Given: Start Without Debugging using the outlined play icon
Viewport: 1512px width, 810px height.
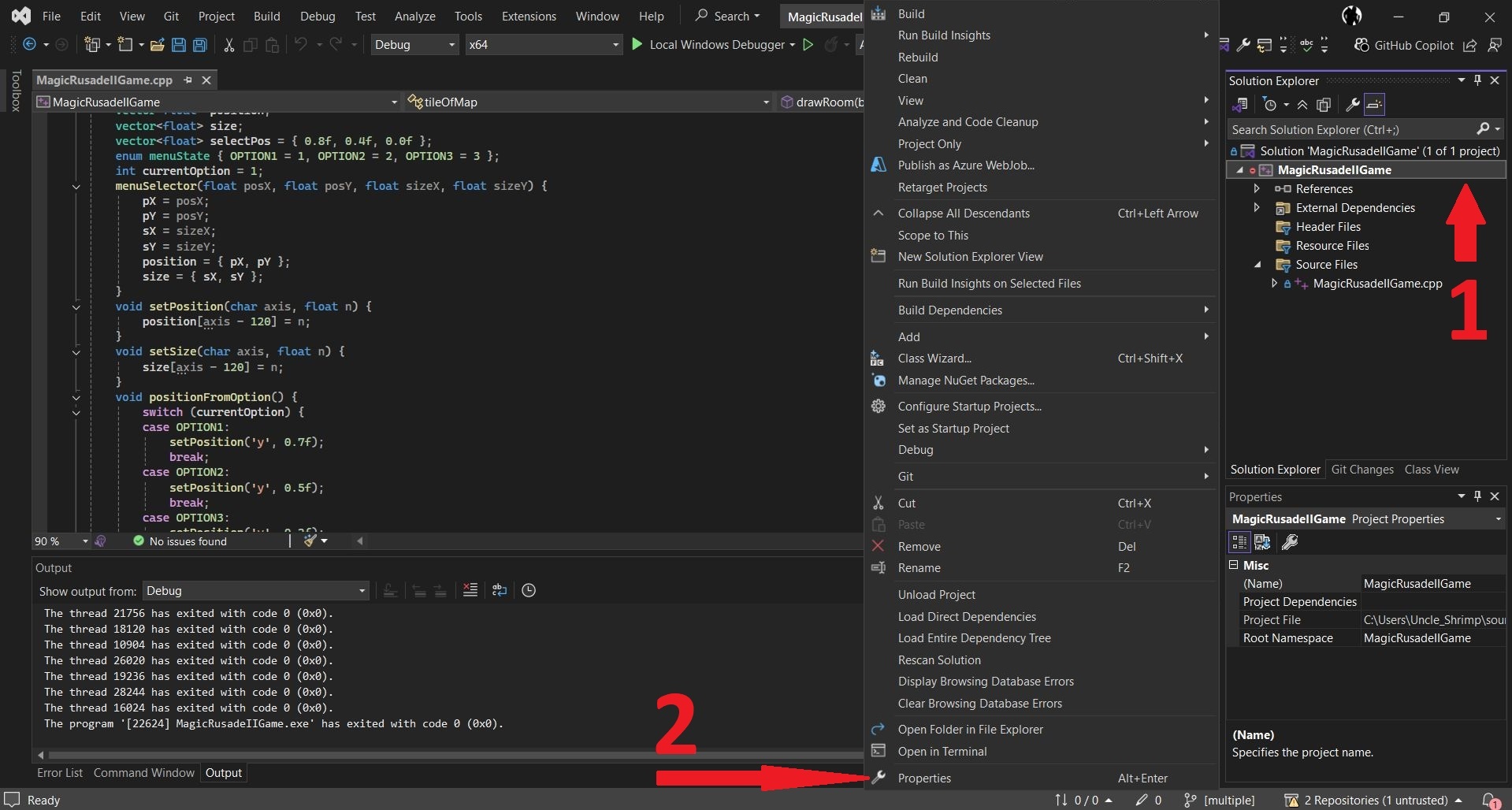Looking at the screenshot, I should pos(808,45).
